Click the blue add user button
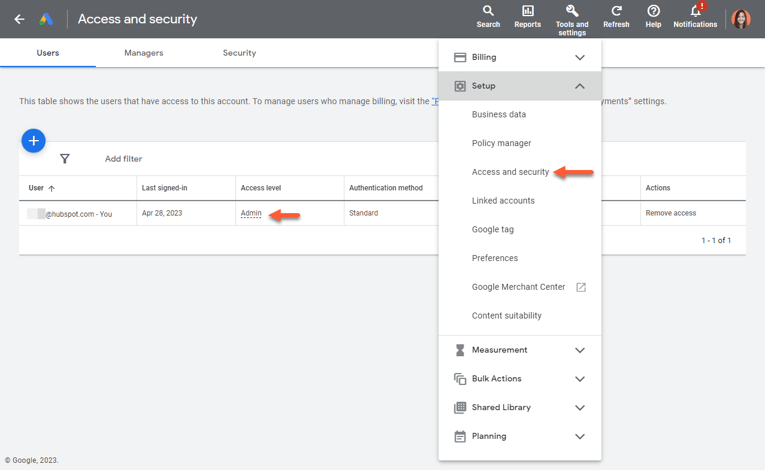Viewport: 765px width, 470px height. pos(33,141)
